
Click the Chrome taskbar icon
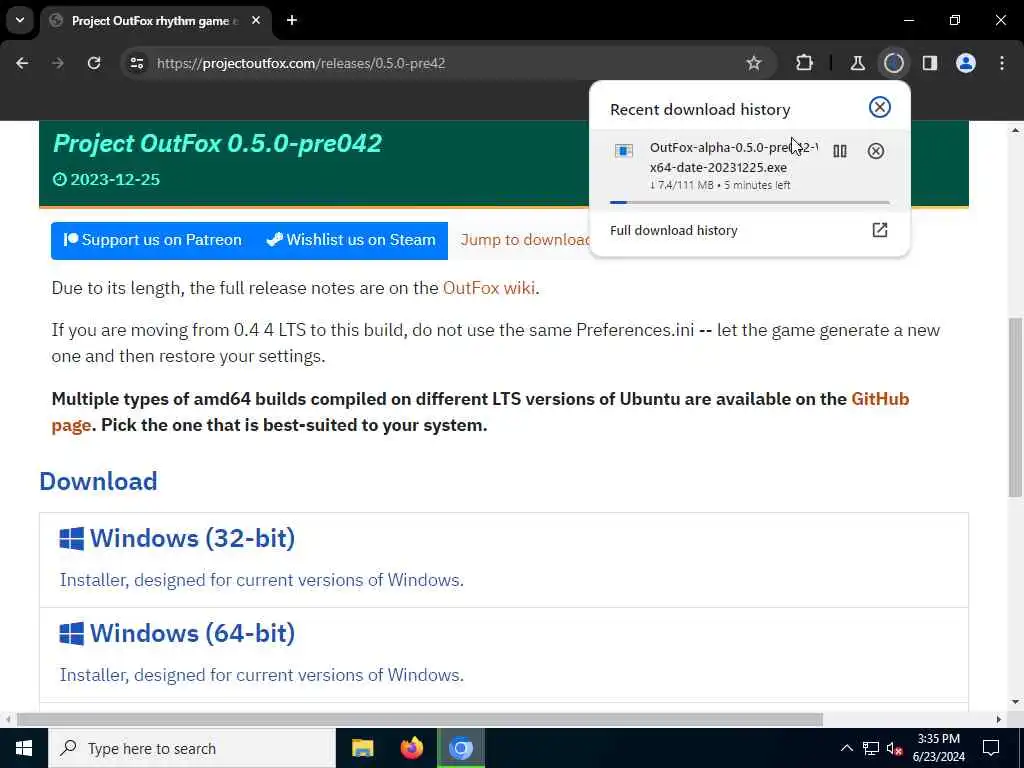pyautogui.click(x=460, y=748)
